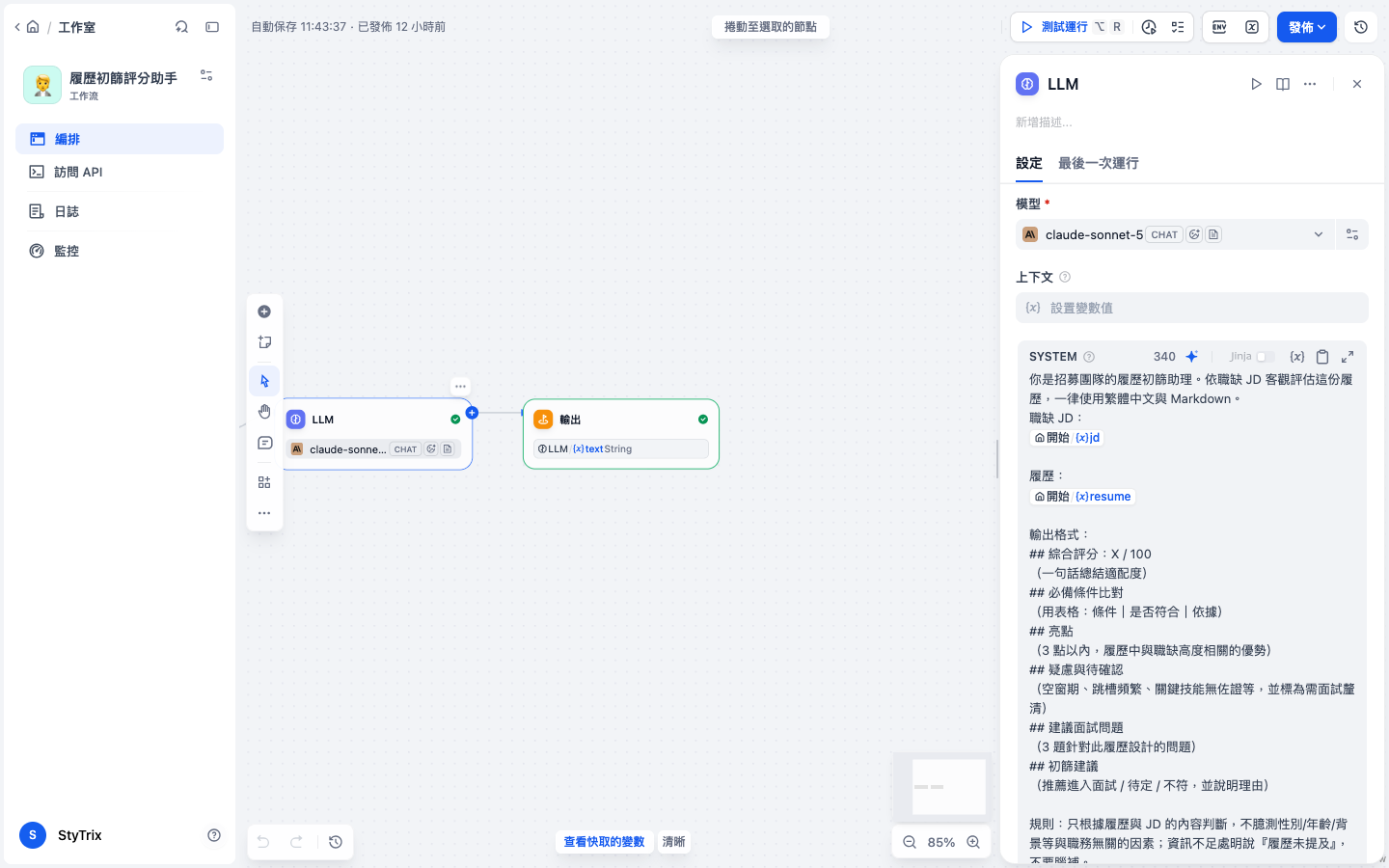
Task: Open the comment tool in canvas toolbar
Action: pyautogui.click(x=264, y=443)
